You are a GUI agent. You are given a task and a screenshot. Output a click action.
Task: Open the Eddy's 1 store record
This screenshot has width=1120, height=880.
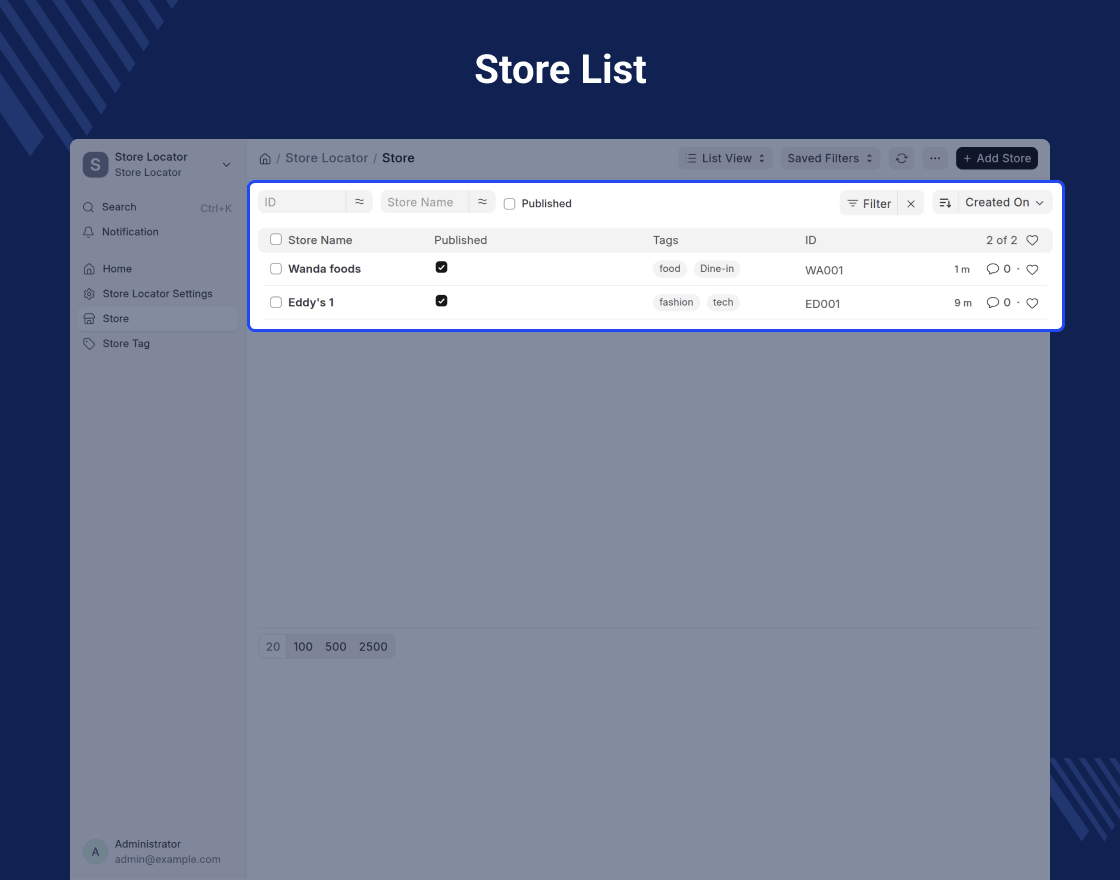(x=311, y=303)
